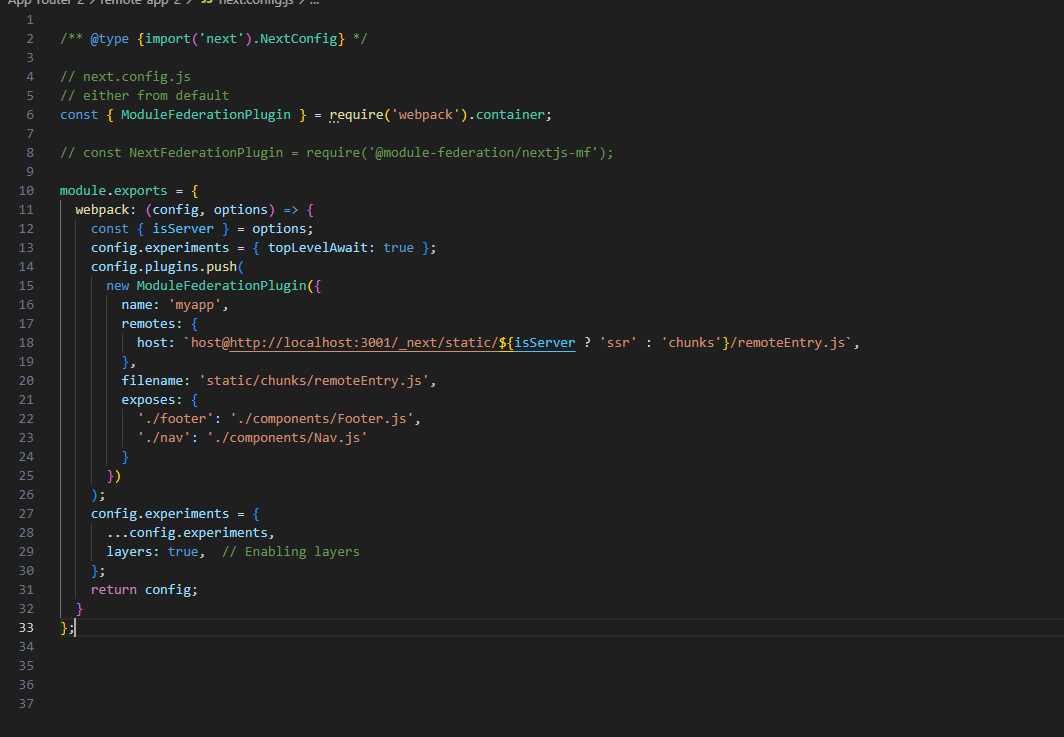Click 'ModuleFederationPlugin' constructor on line 15

coord(221,286)
